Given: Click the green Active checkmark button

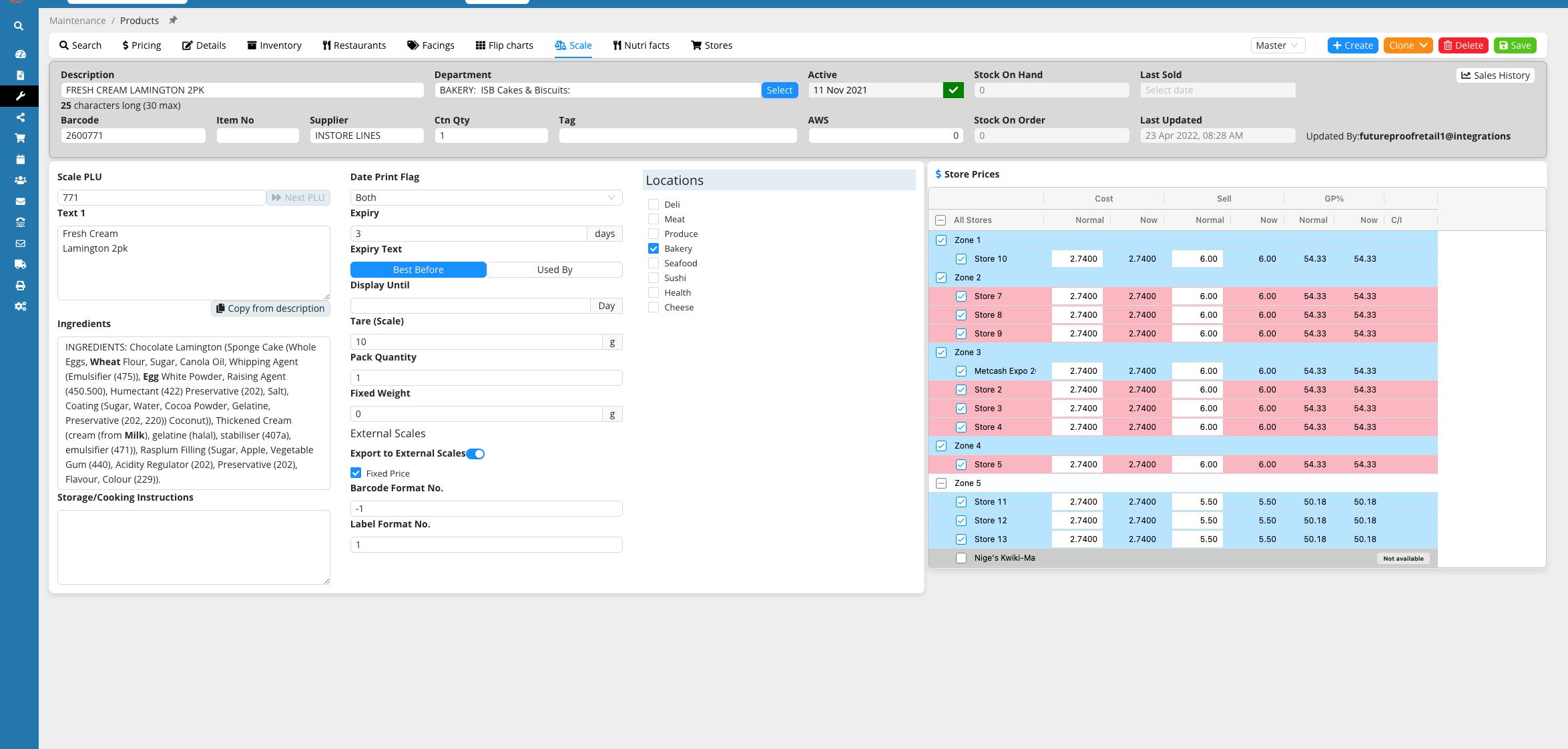Looking at the screenshot, I should point(953,90).
